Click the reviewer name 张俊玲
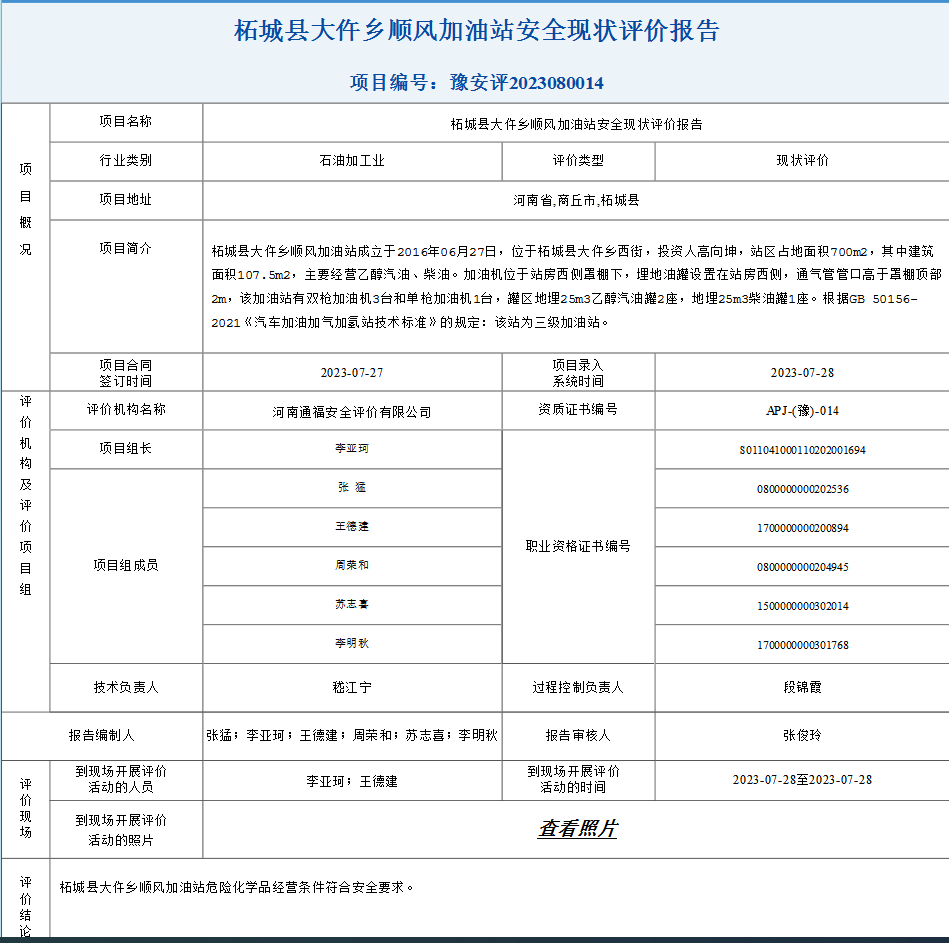Screen dimensions: 949x943 [x=803, y=735]
